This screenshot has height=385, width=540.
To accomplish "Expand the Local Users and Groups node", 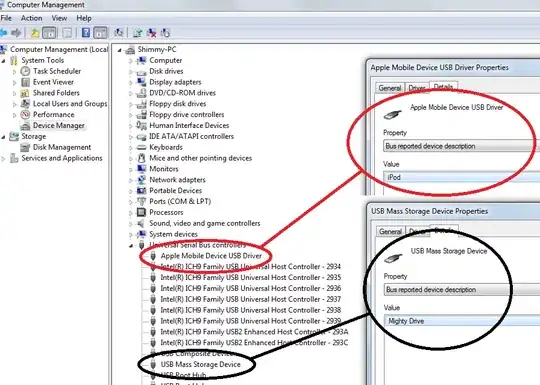I will [x=14, y=104].
